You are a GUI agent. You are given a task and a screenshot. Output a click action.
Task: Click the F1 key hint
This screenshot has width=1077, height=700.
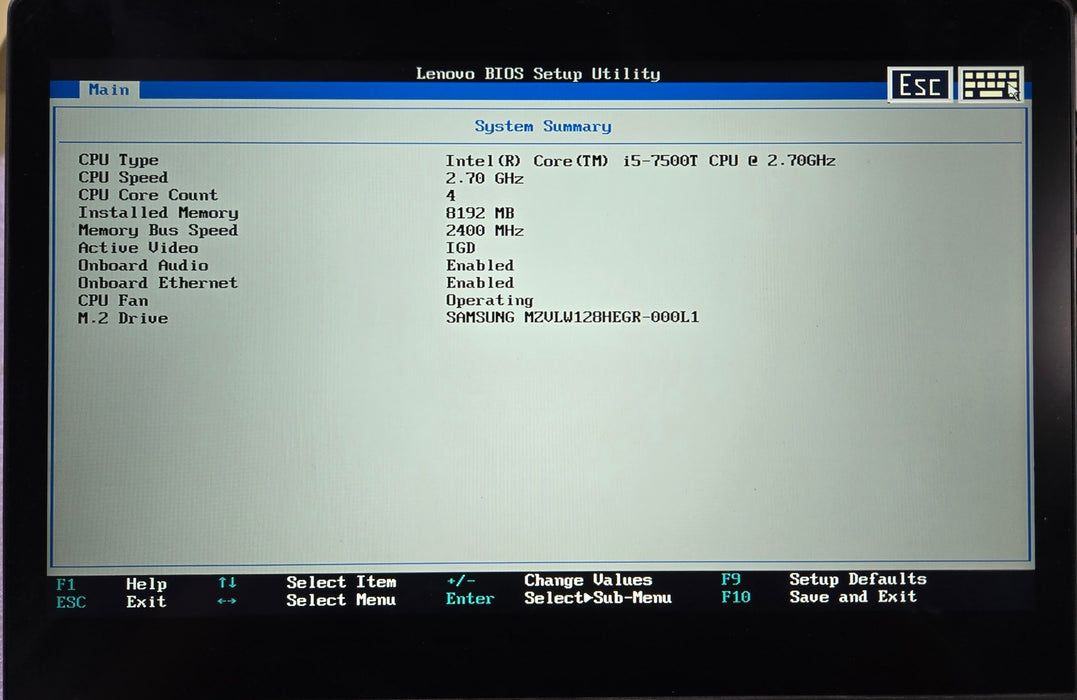[66, 585]
